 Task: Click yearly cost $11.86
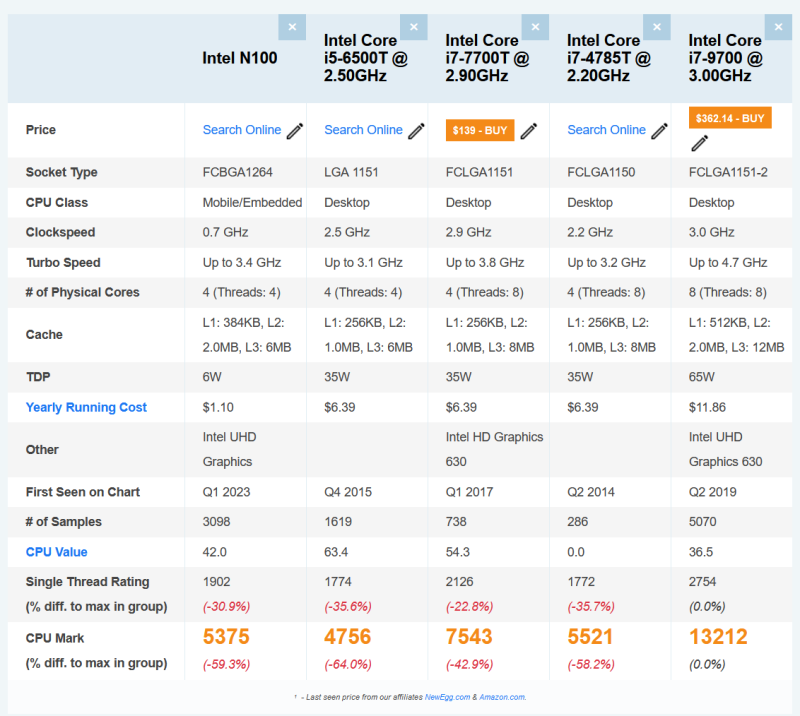click(707, 407)
